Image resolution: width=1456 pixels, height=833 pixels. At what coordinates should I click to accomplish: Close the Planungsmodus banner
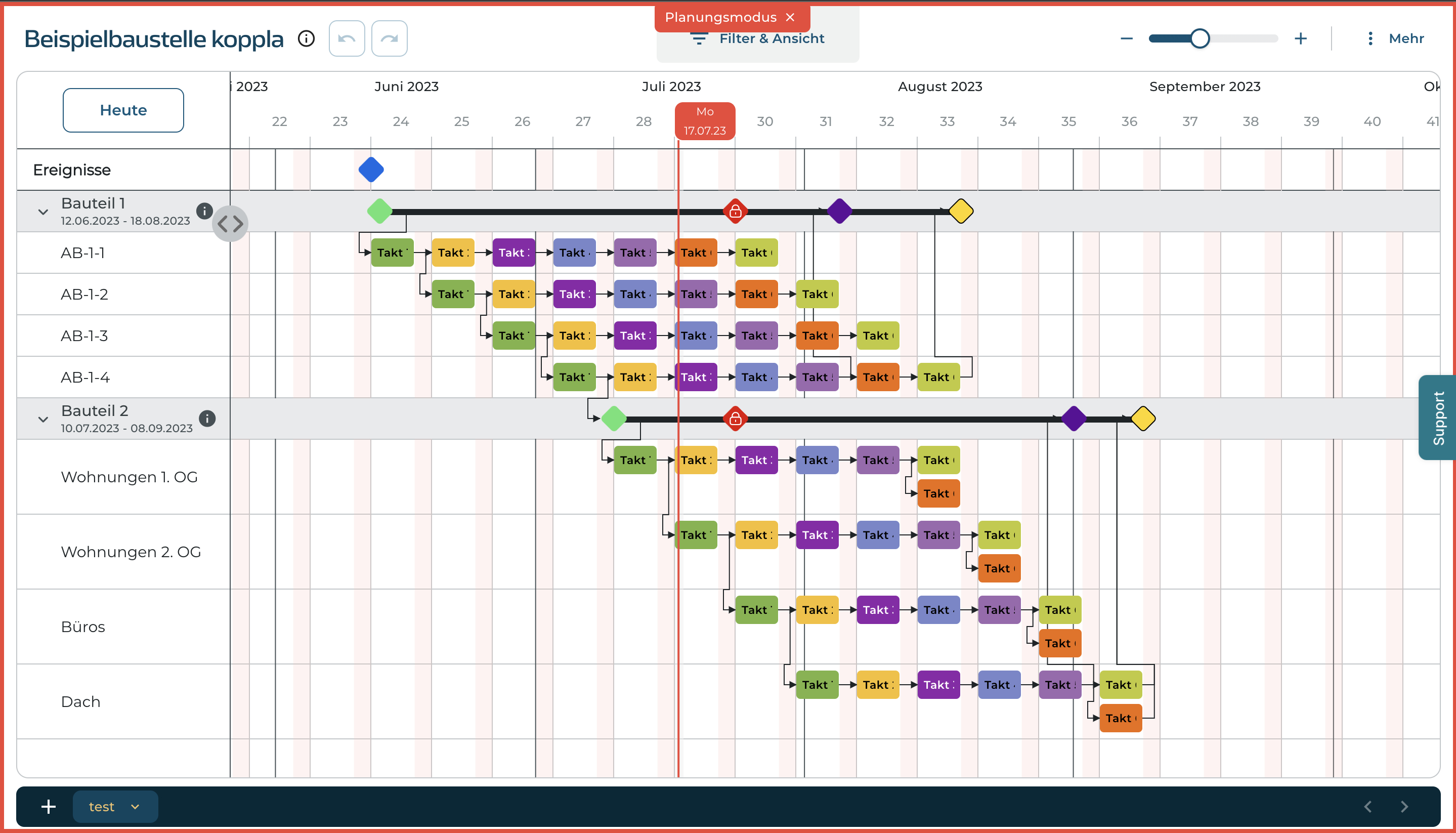[x=790, y=17]
